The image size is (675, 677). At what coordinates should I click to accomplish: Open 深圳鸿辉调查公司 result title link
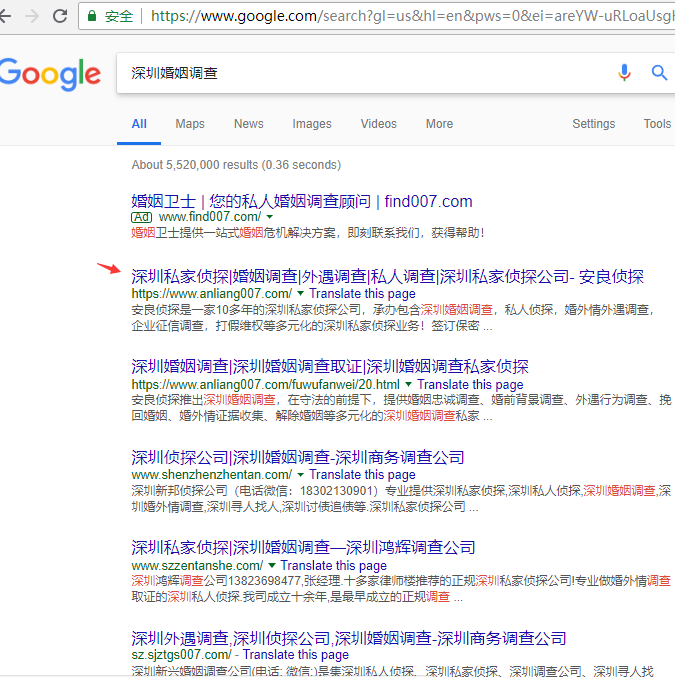pos(303,547)
